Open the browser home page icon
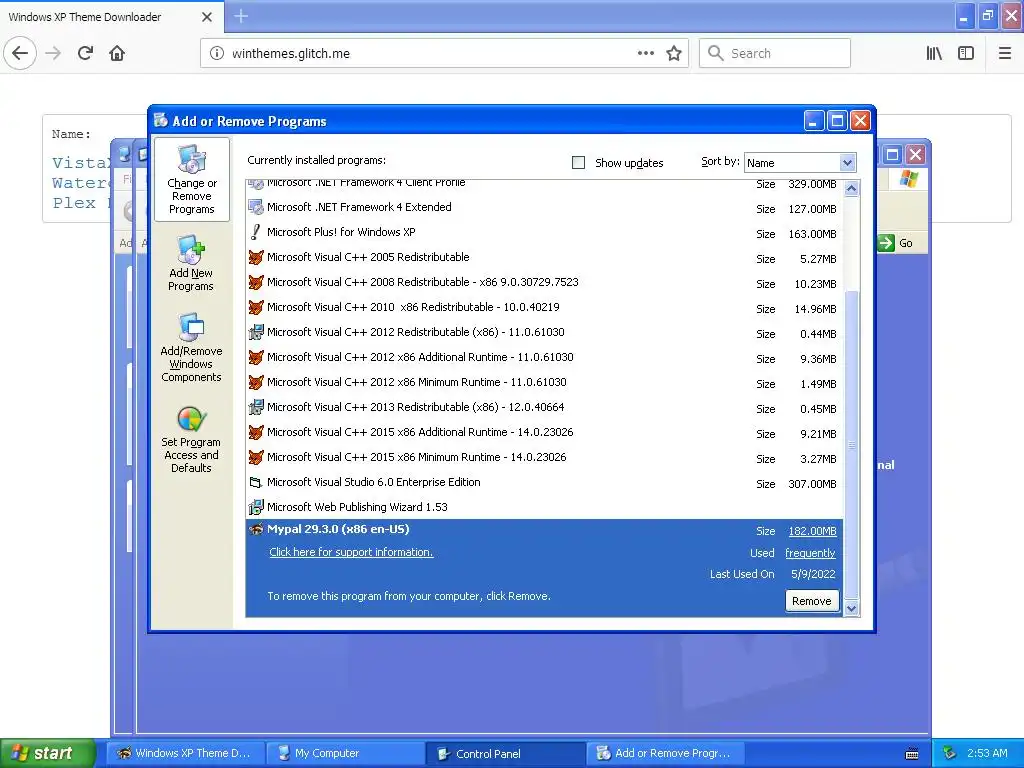The width and height of the screenshot is (1024, 768). [117, 53]
